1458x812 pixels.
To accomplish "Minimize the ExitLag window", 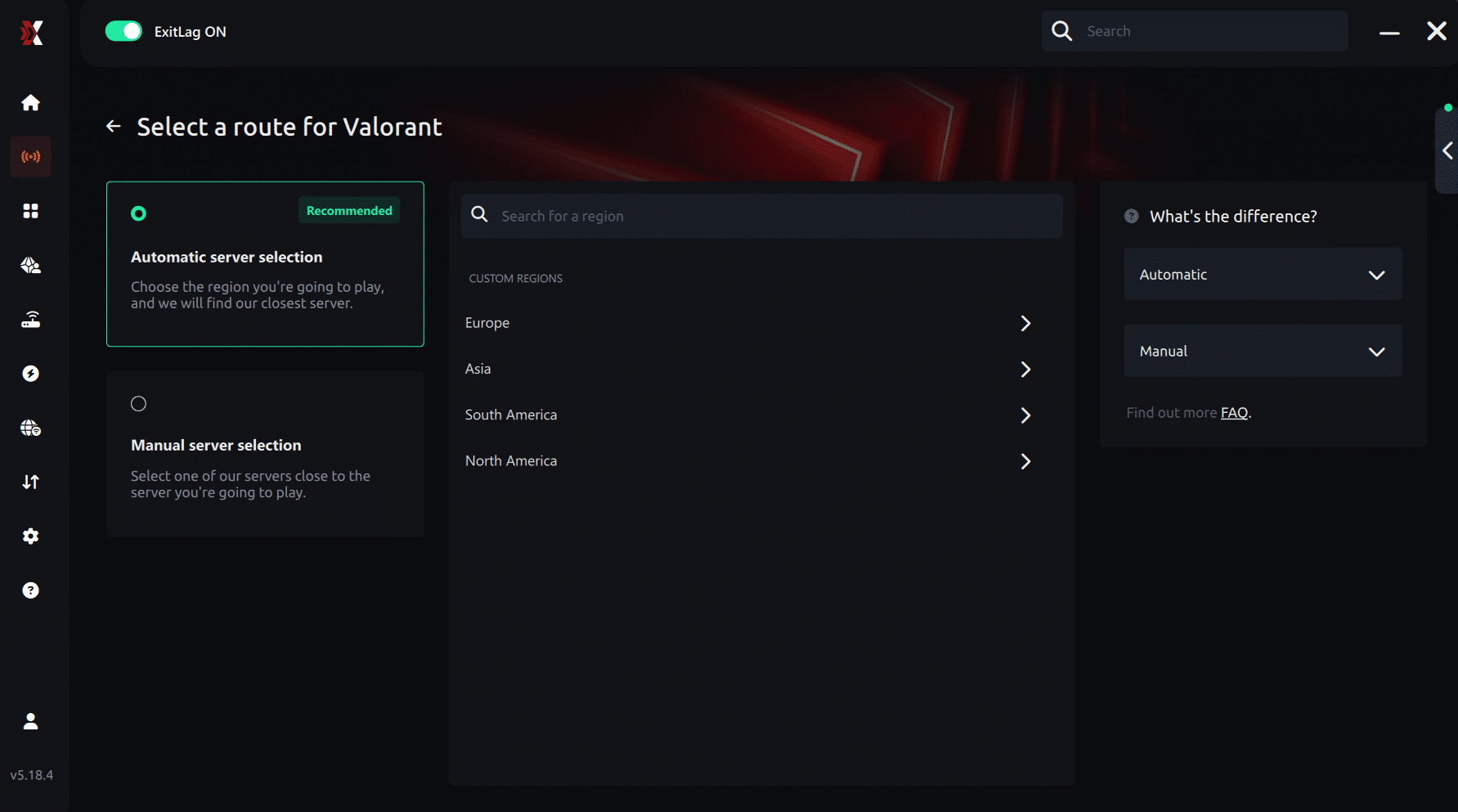I will pos(1389,33).
